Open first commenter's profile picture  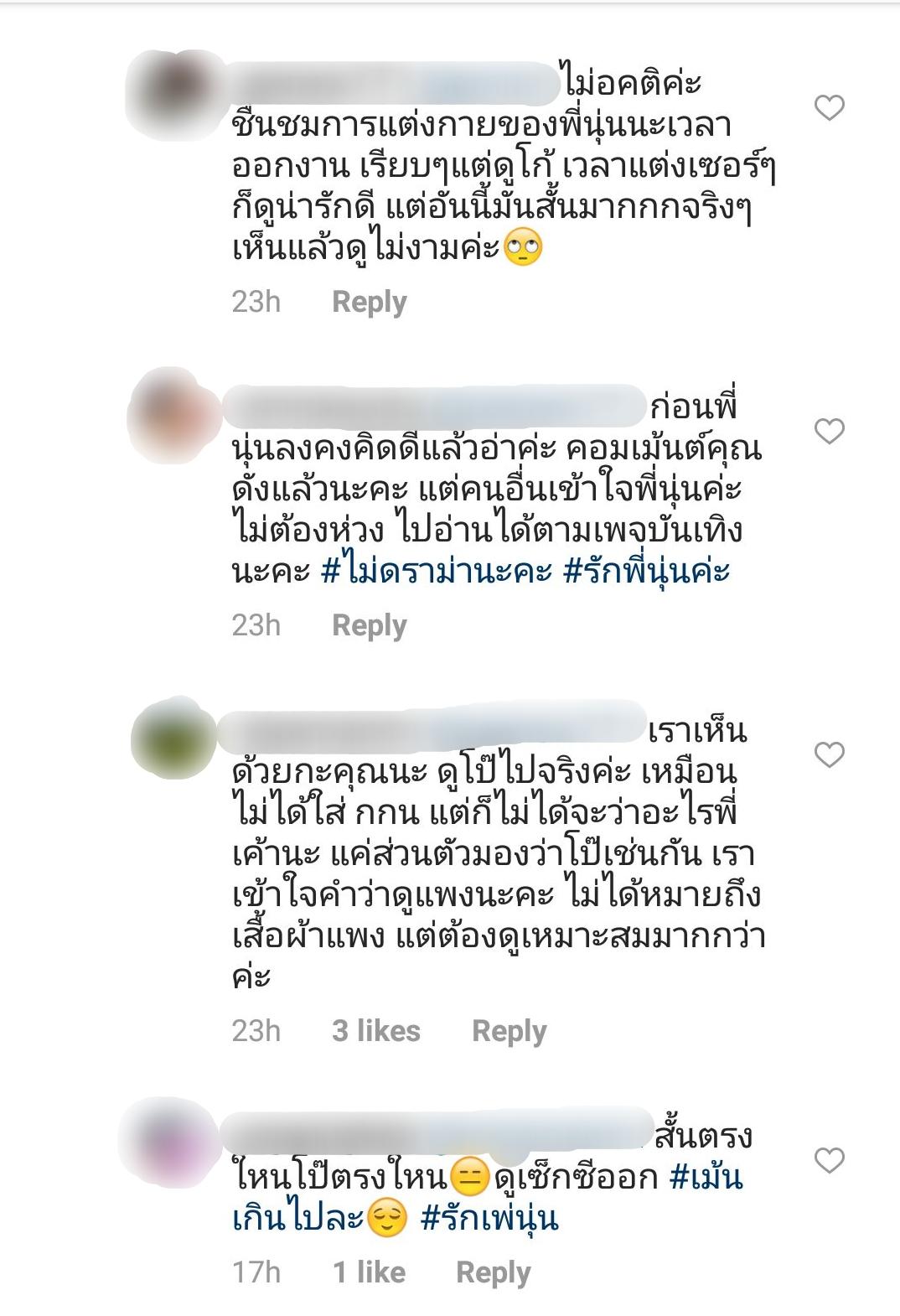tap(175, 91)
